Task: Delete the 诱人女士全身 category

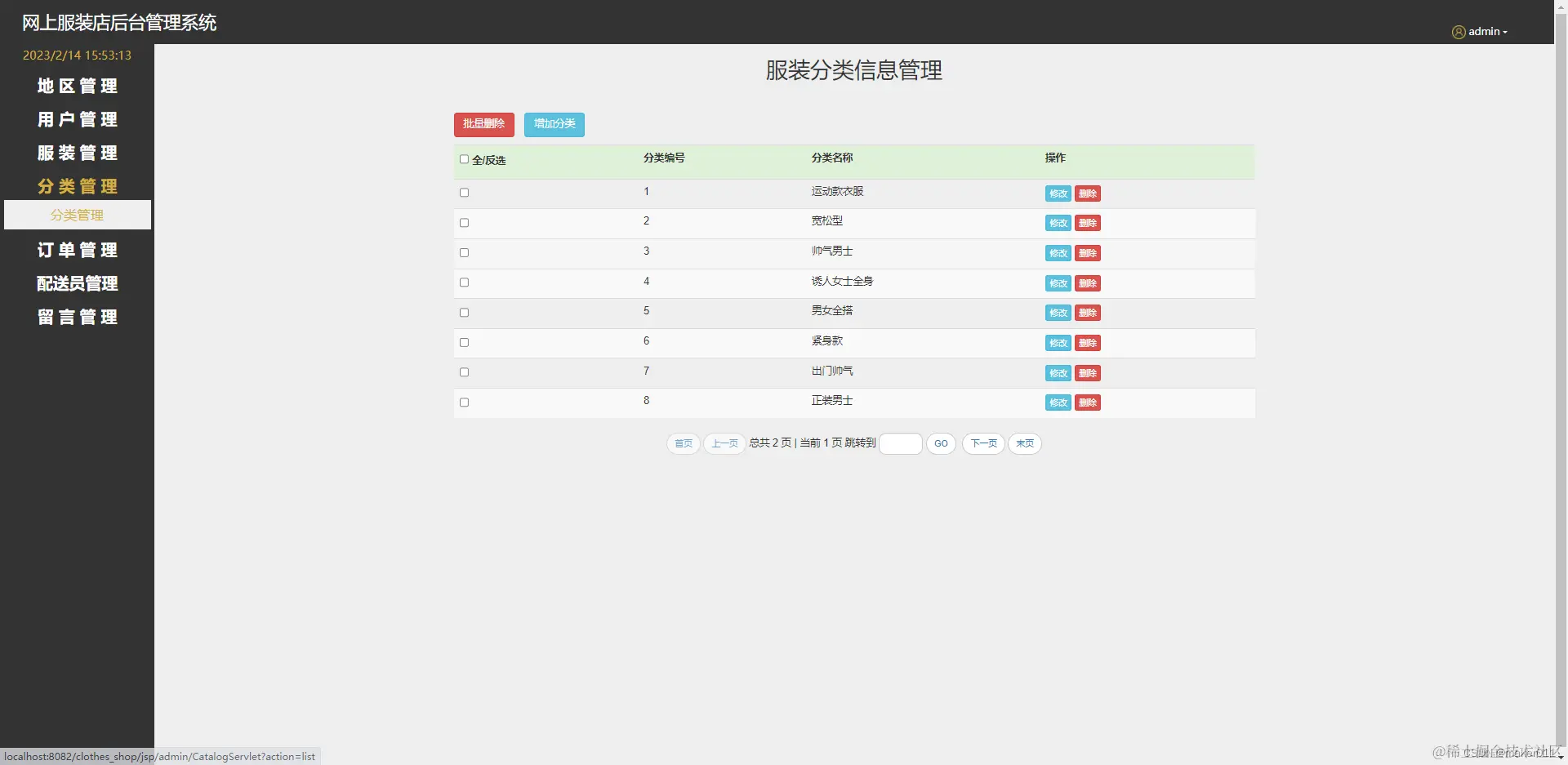Action: [1088, 283]
